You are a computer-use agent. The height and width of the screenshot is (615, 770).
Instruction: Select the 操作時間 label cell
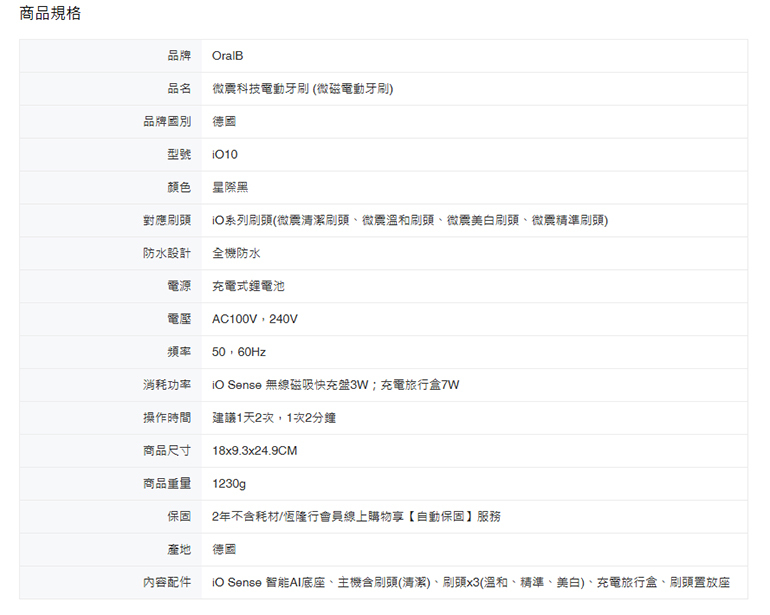110,418
